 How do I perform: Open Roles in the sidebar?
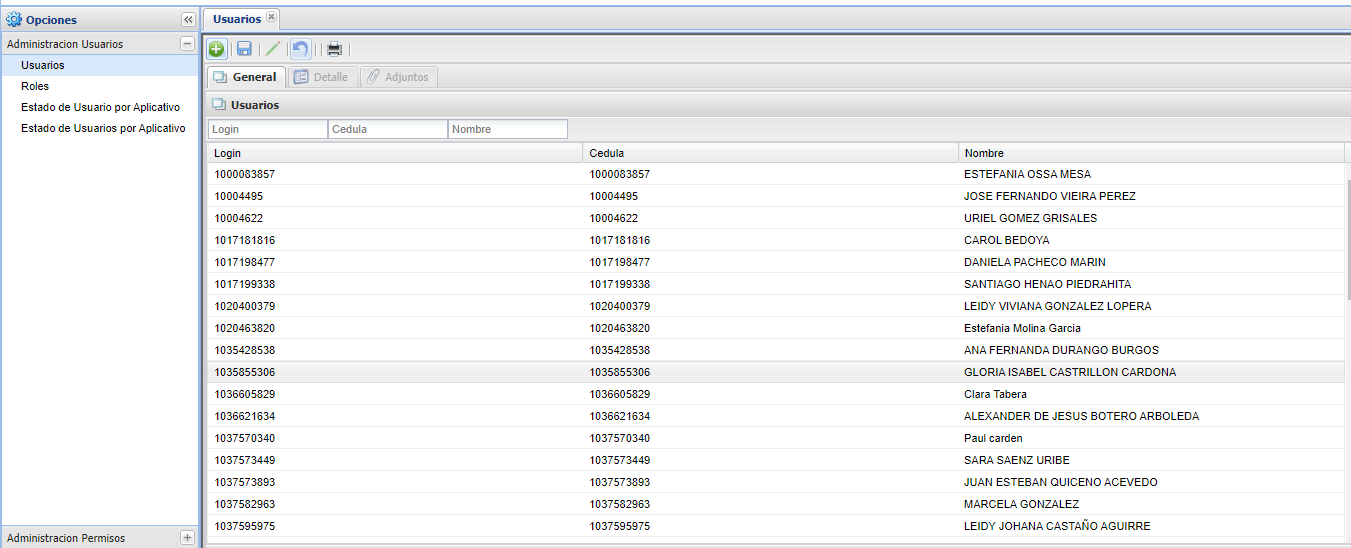click(35, 86)
